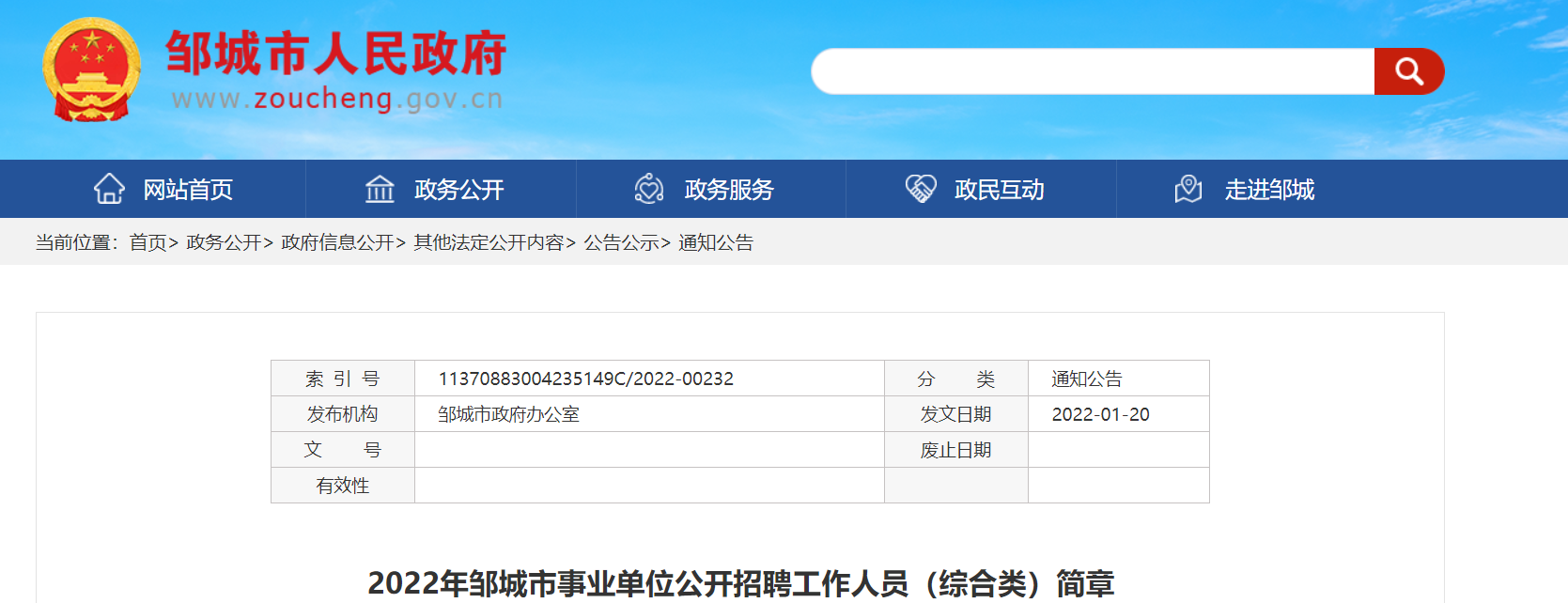Click the 文号 label cell

pos(343,450)
